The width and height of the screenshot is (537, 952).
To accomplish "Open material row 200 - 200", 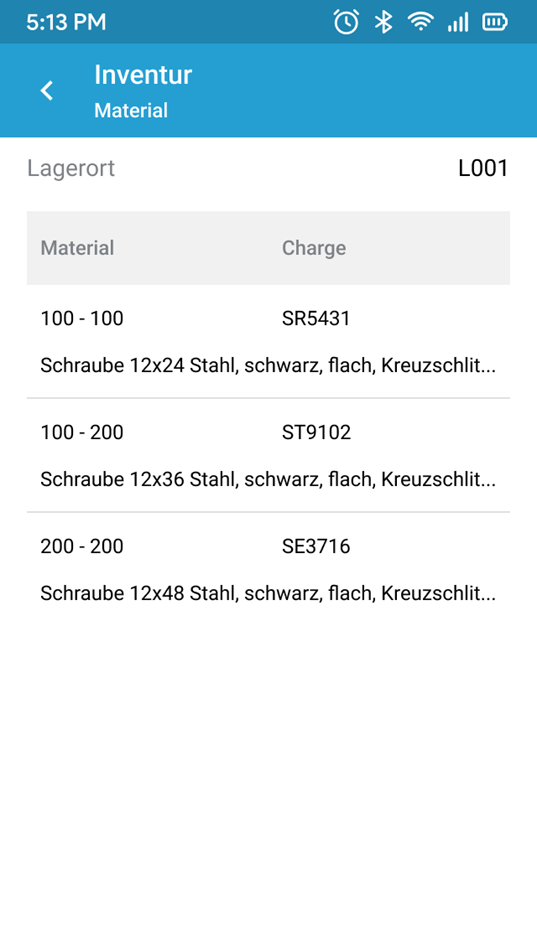I will click(x=268, y=569).
